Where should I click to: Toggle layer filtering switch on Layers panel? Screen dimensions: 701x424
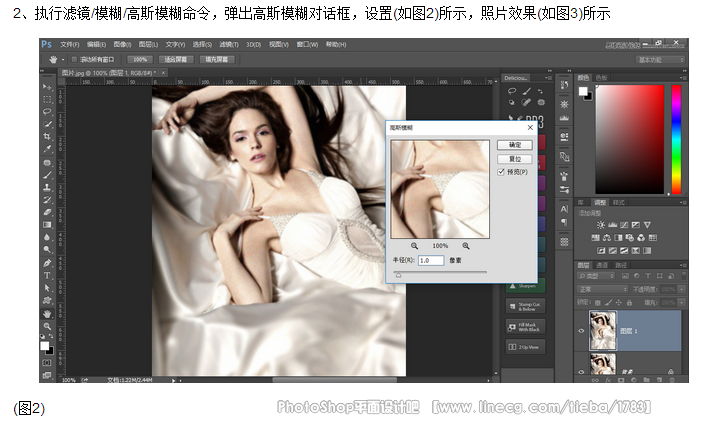(684, 276)
